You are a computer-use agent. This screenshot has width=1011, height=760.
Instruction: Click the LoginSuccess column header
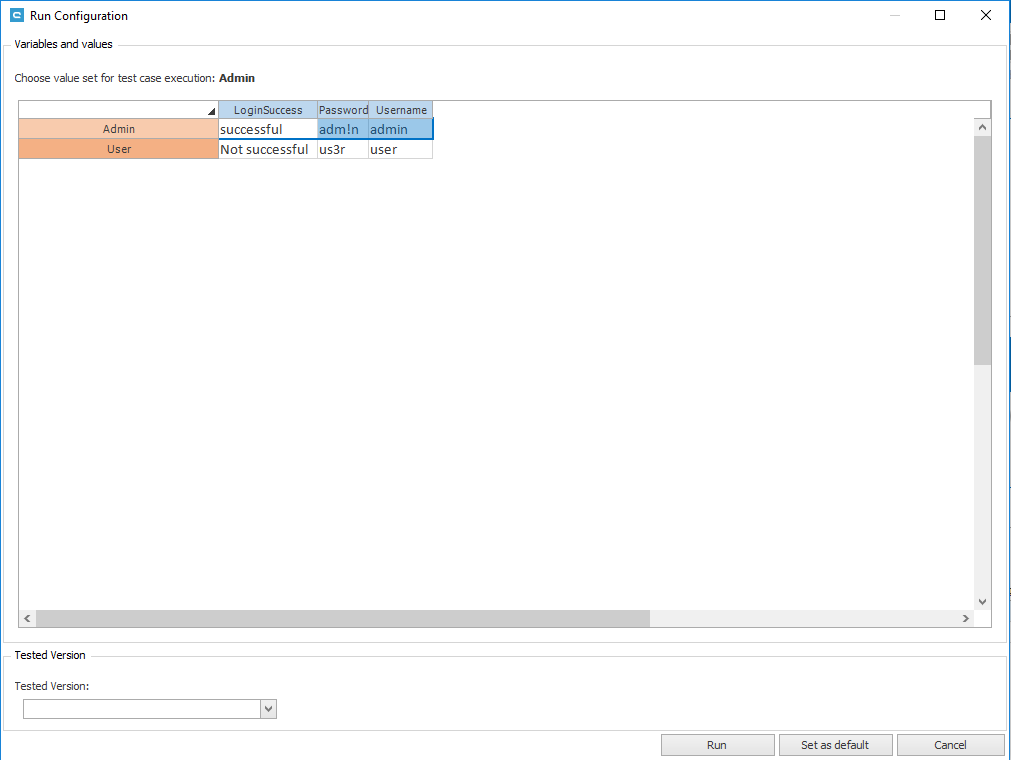click(268, 110)
